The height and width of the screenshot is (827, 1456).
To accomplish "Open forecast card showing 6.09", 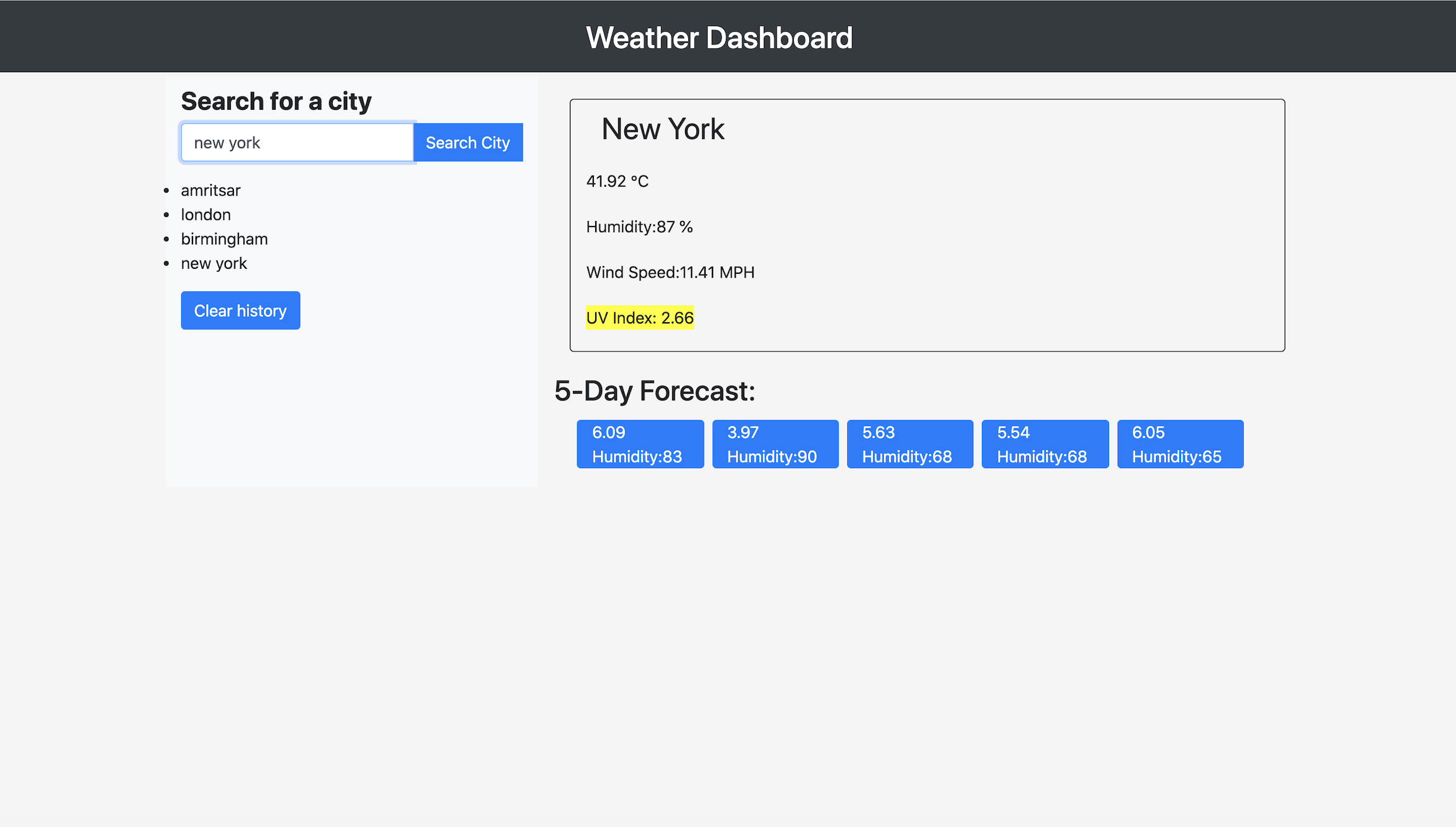I will tap(640, 444).
